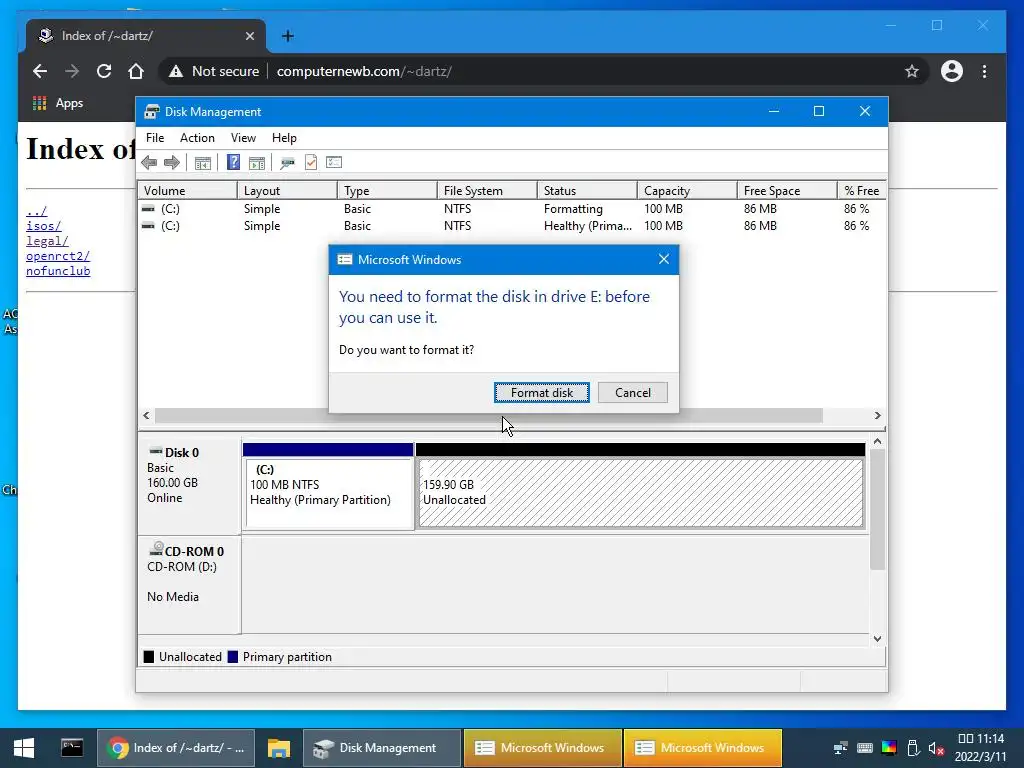Select the (C:) volume row with Healthy status
The height and width of the screenshot is (768, 1024).
tap(511, 226)
